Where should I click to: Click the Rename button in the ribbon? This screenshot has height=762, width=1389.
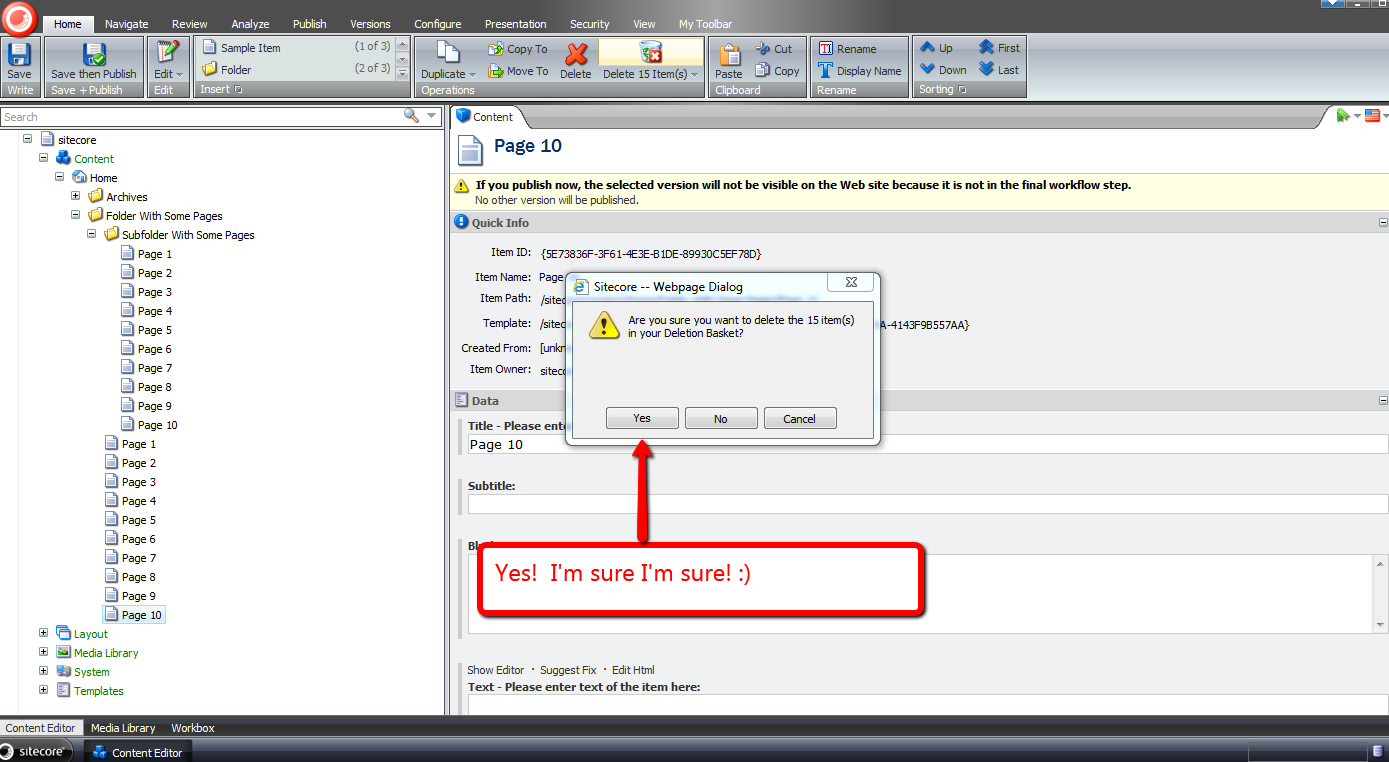[x=847, y=49]
